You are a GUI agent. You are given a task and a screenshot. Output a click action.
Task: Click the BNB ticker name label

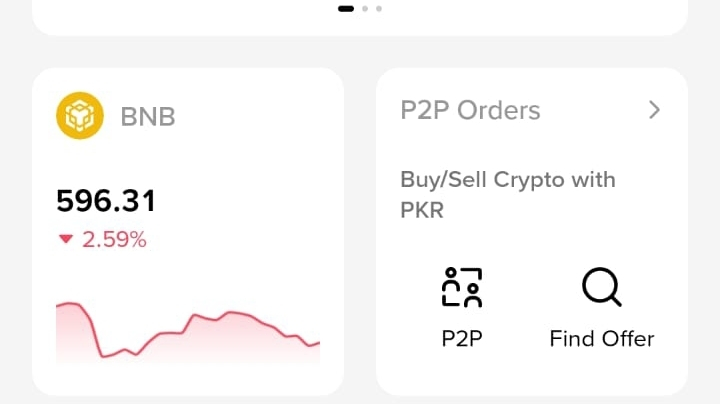[148, 117]
